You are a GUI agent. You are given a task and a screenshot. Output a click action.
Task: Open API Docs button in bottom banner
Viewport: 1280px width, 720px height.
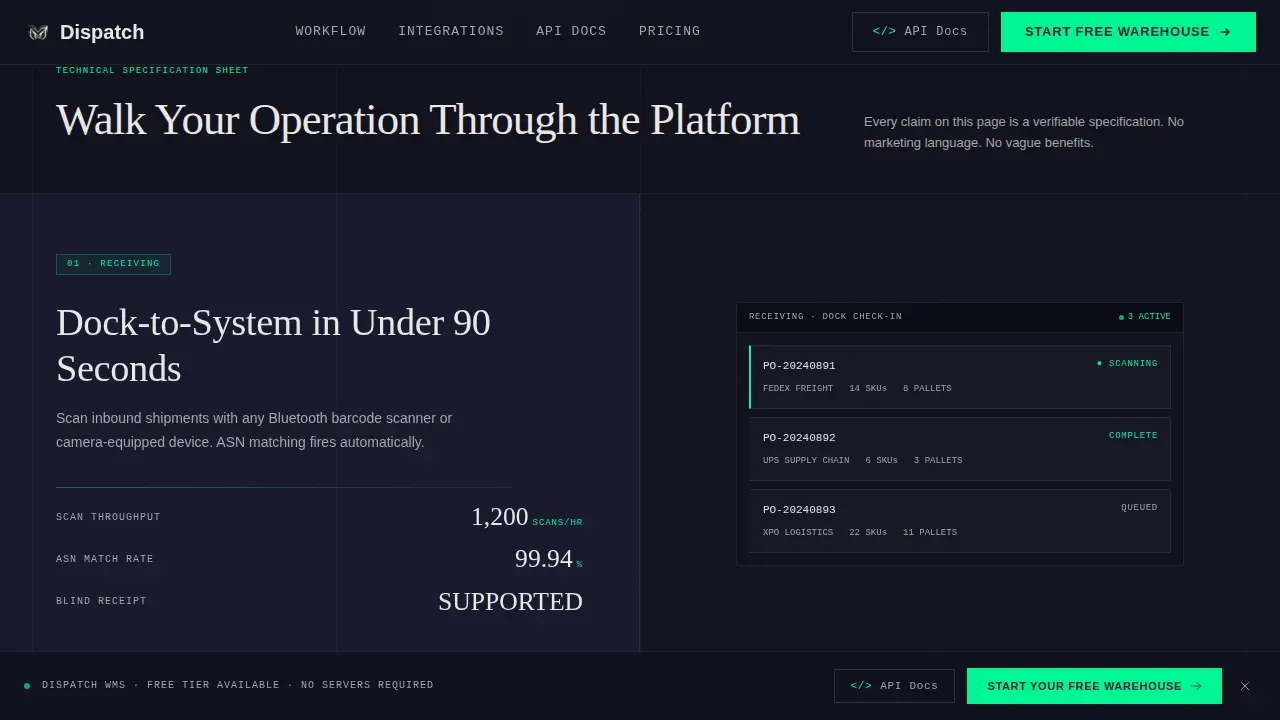tap(894, 686)
